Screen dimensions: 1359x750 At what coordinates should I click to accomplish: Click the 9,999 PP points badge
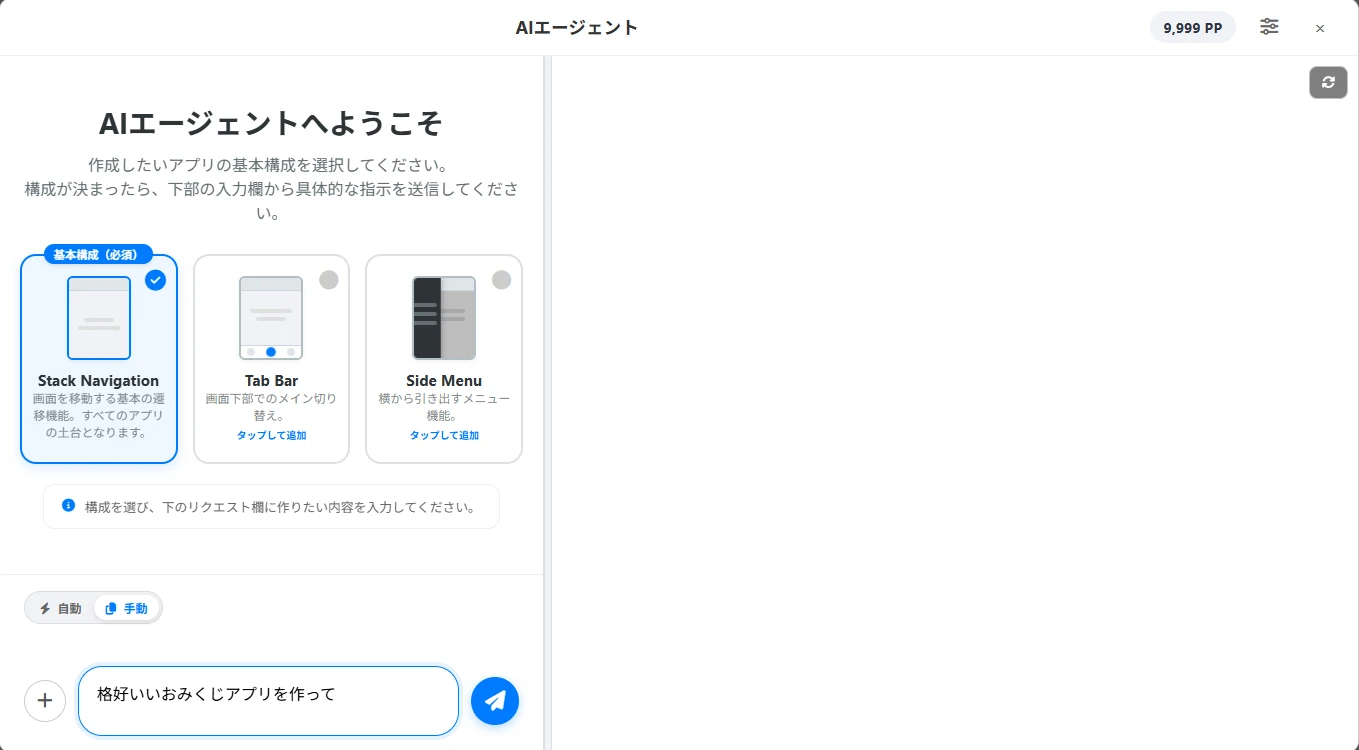tap(1192, 27)
